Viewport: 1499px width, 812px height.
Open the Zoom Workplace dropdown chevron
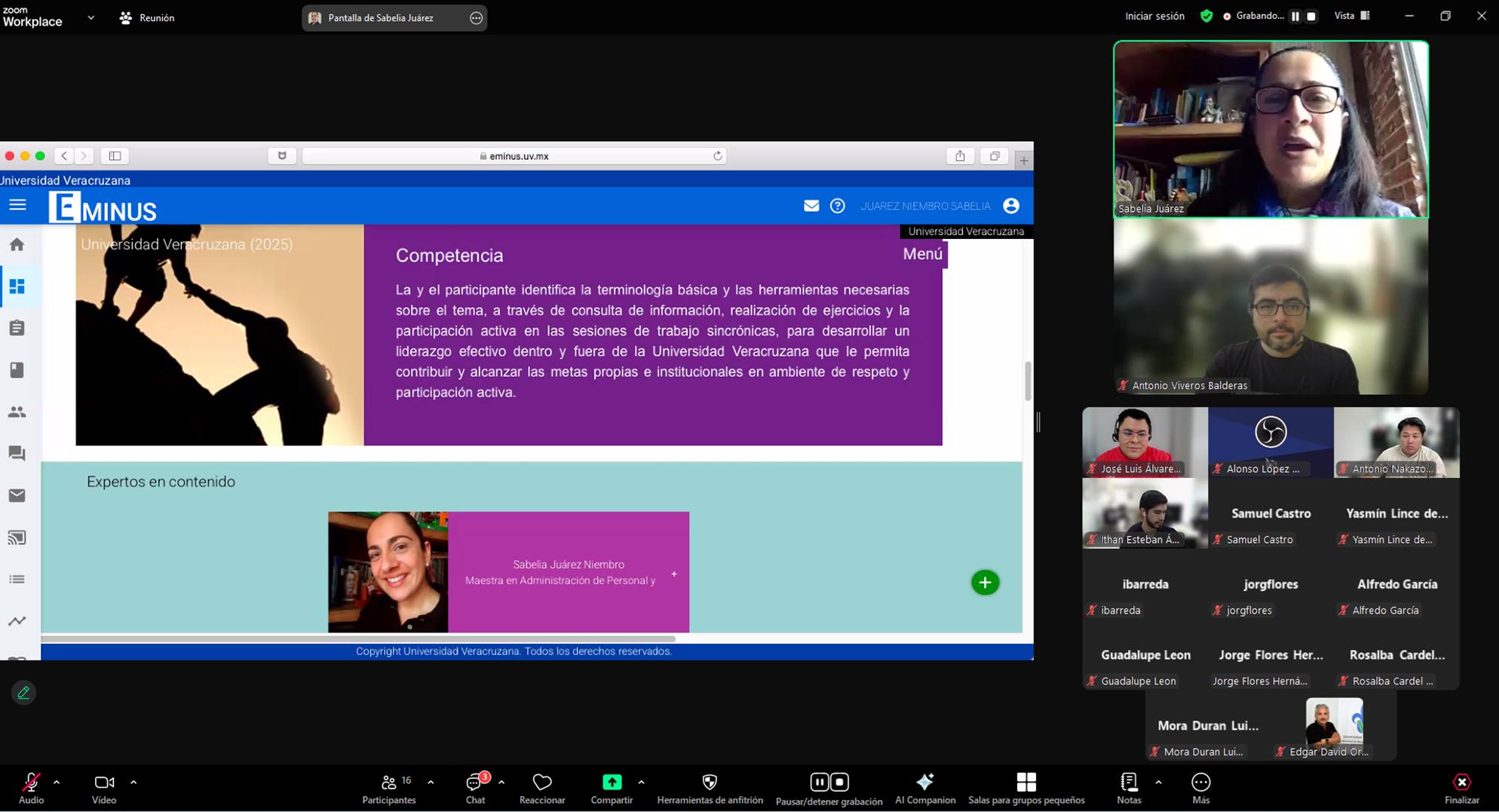pyautogui.click(x=90, y=17)
